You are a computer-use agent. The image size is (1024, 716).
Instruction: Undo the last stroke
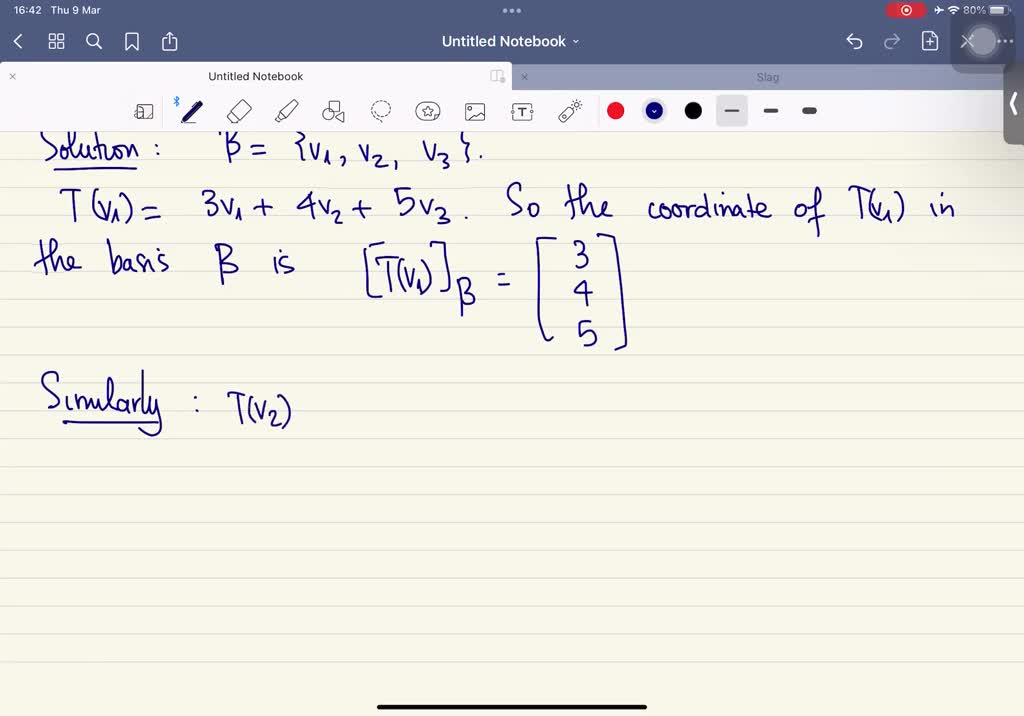[854, 41]
